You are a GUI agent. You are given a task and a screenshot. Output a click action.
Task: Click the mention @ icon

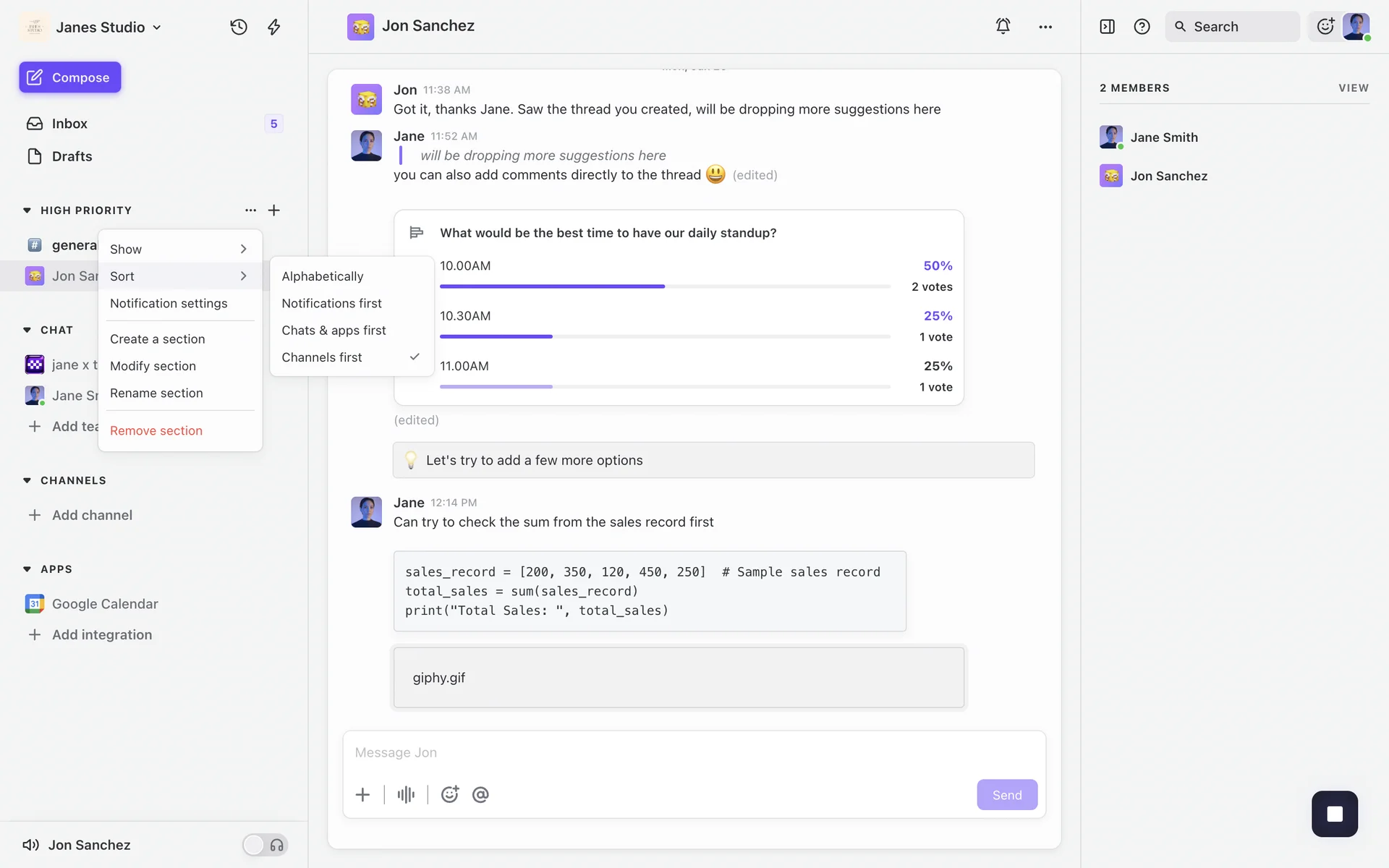click(x=480, y=795)
